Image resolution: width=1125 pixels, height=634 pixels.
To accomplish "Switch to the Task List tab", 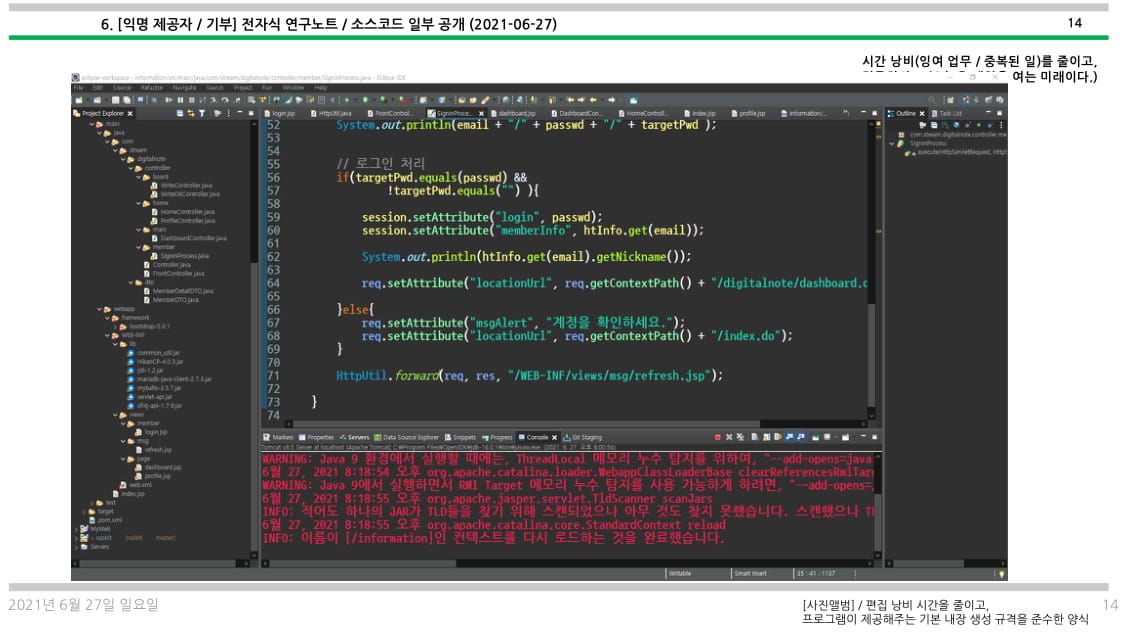I will tap(946, 113).
